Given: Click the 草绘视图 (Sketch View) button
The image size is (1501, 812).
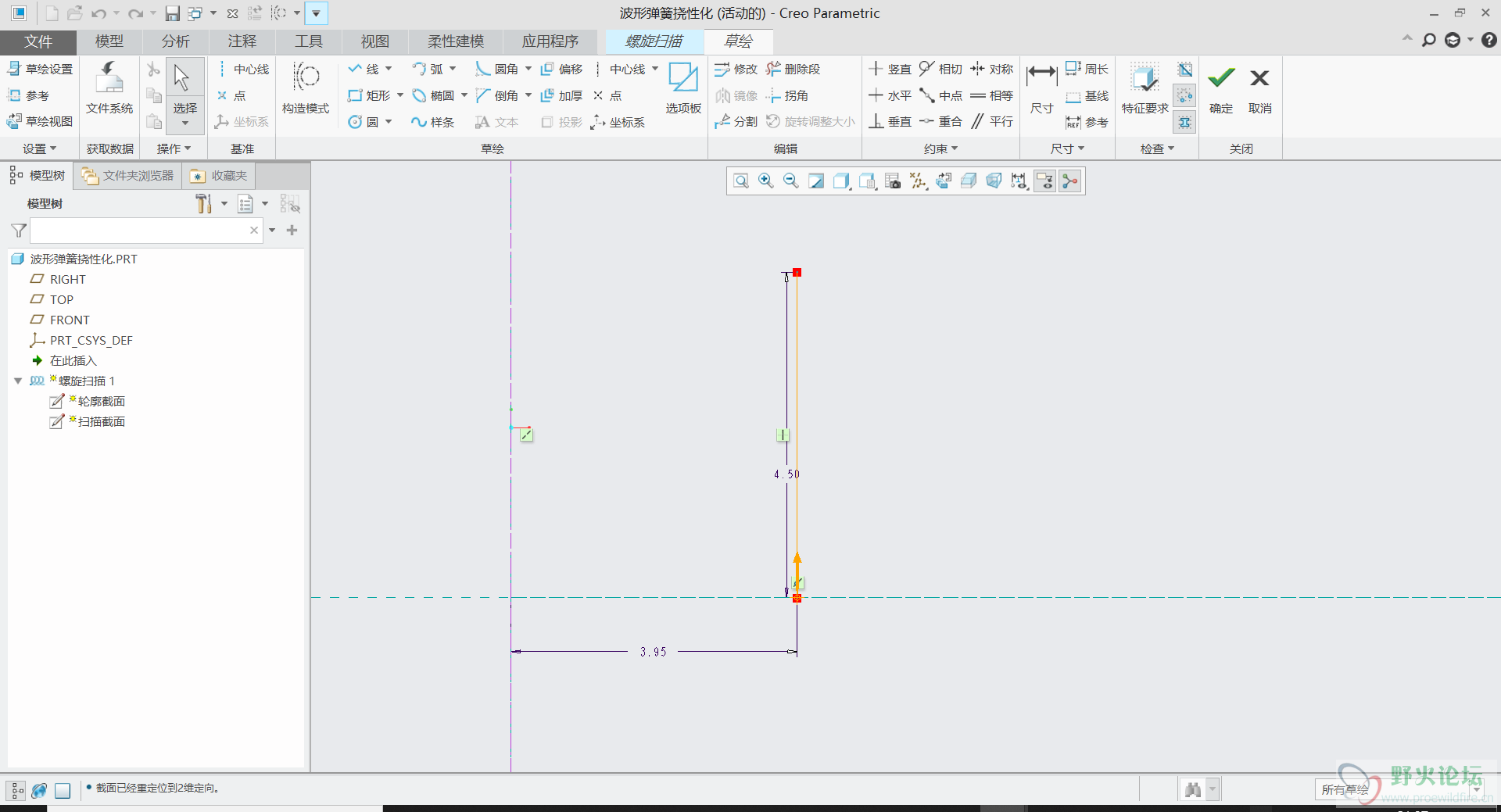Looking at the screenshot, I should tap(40, 121).
